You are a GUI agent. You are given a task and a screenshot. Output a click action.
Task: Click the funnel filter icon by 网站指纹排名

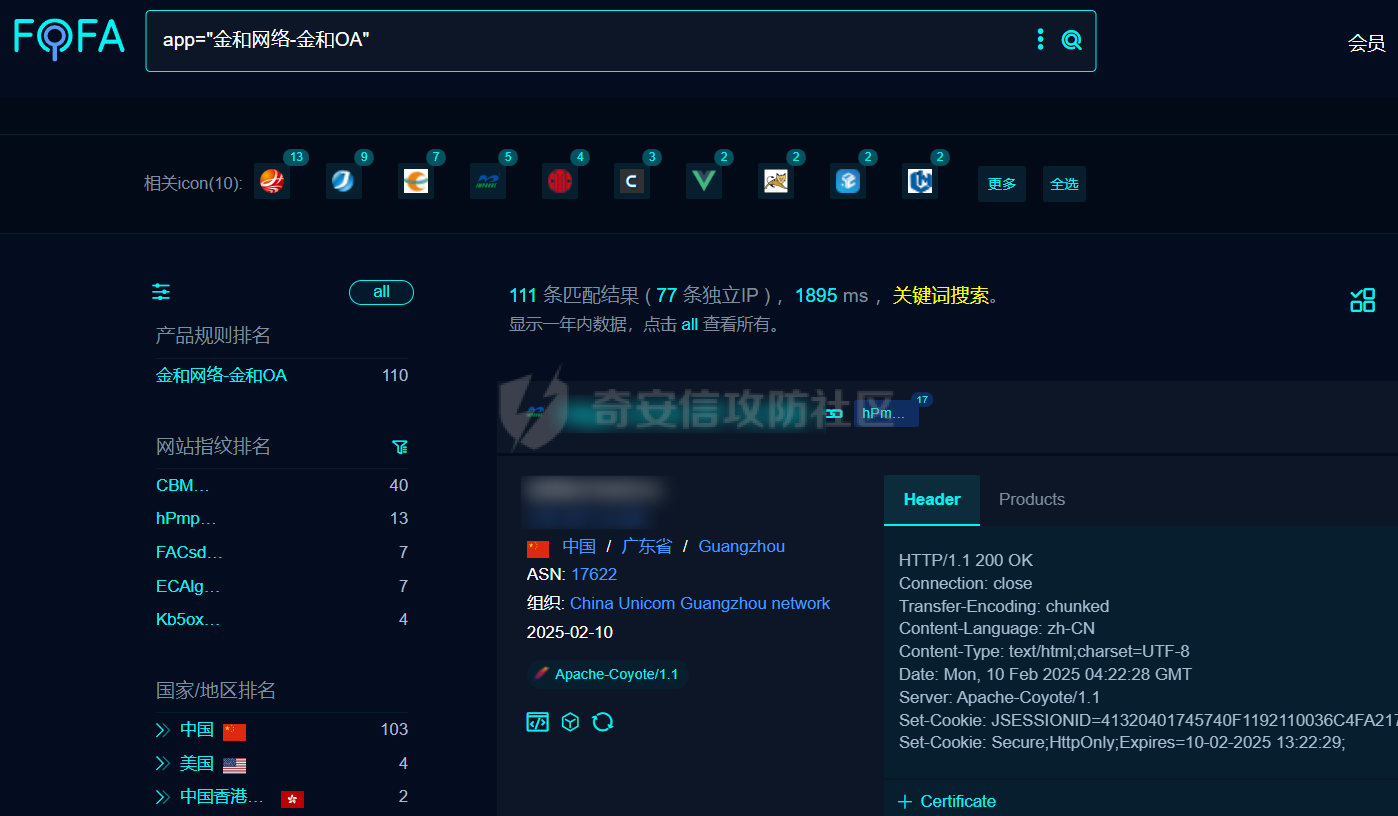[400, 447]
